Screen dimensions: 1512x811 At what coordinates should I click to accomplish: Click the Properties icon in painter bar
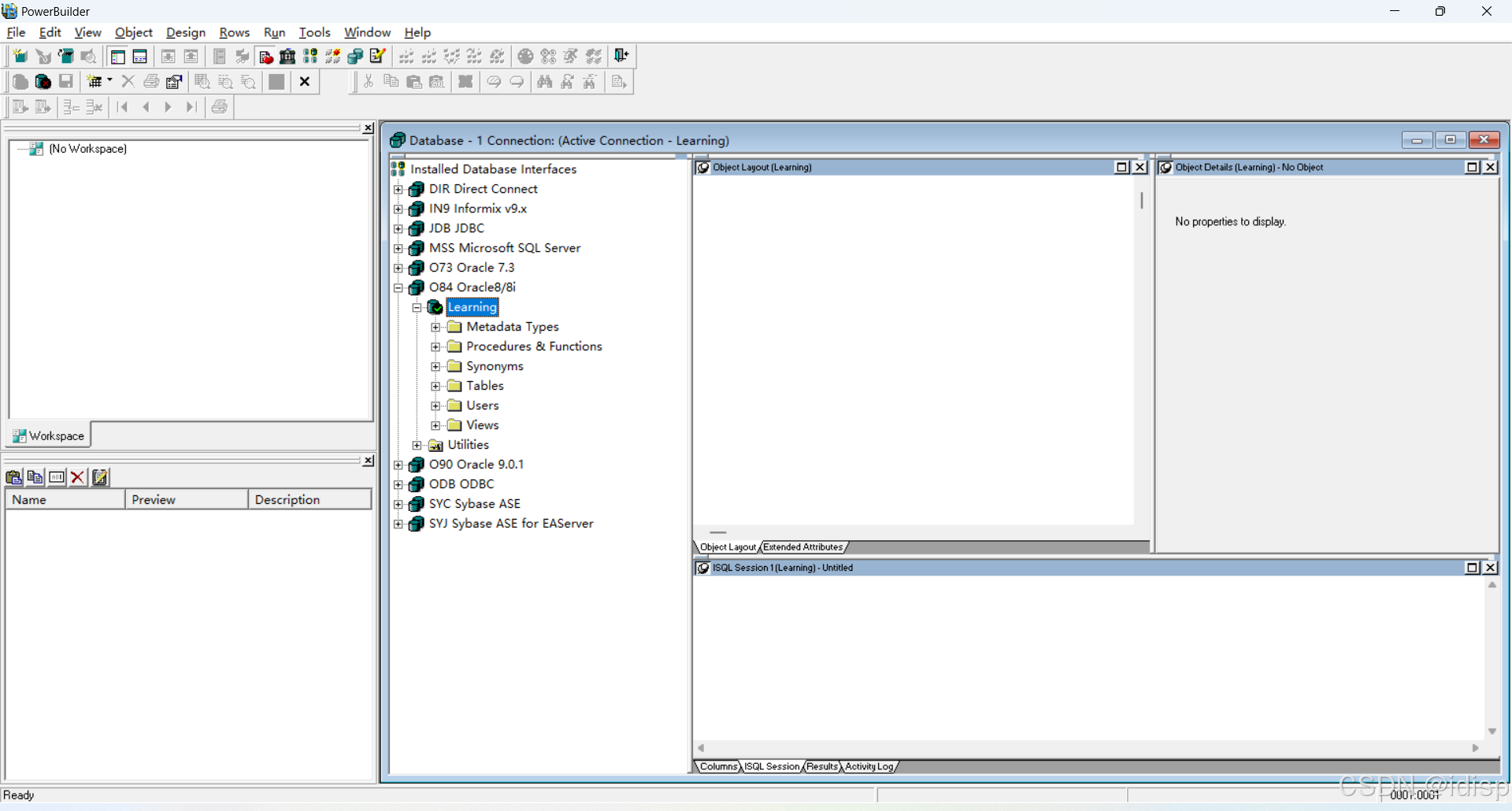pyautogui.click(x=174, y=81)
